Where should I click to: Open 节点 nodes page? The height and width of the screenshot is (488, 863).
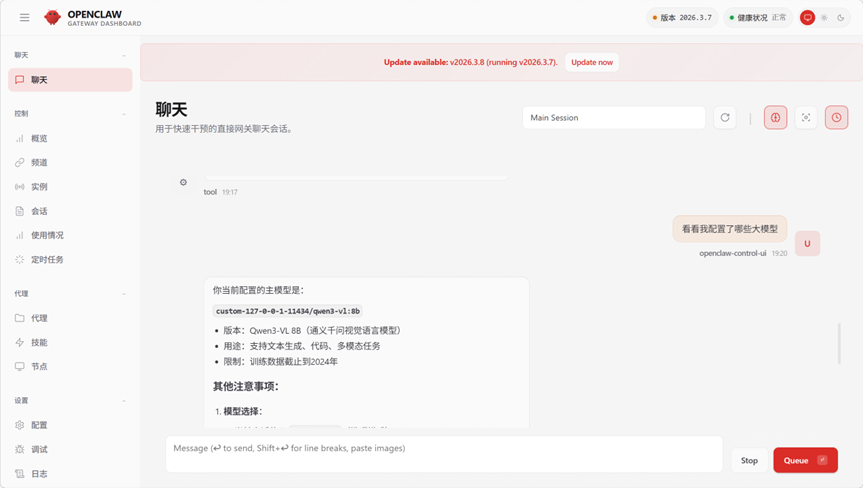click(70, 366)
